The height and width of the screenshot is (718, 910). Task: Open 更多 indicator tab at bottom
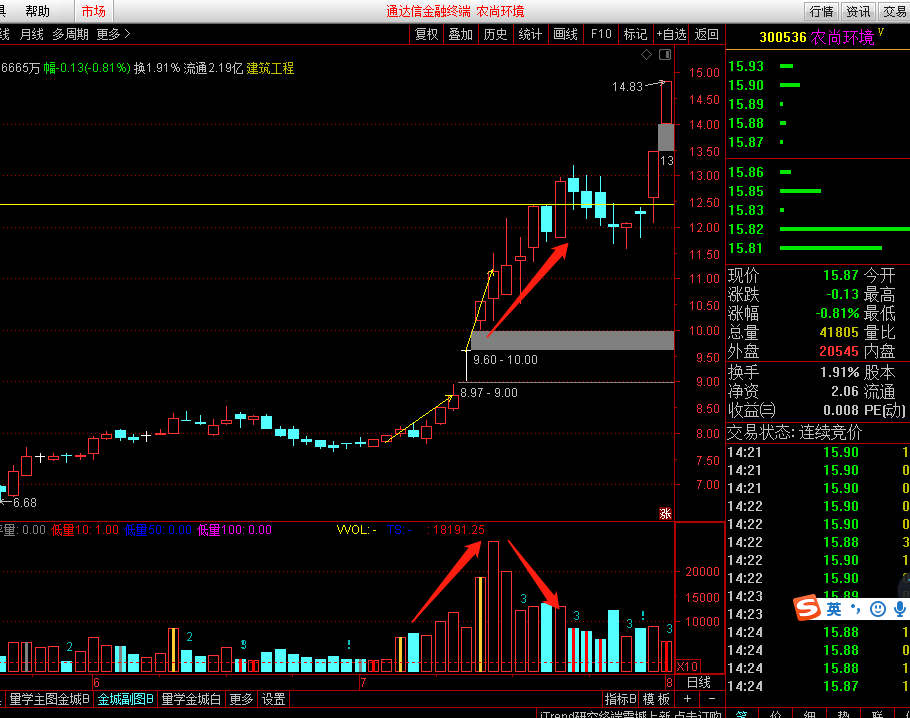point(241,699)
